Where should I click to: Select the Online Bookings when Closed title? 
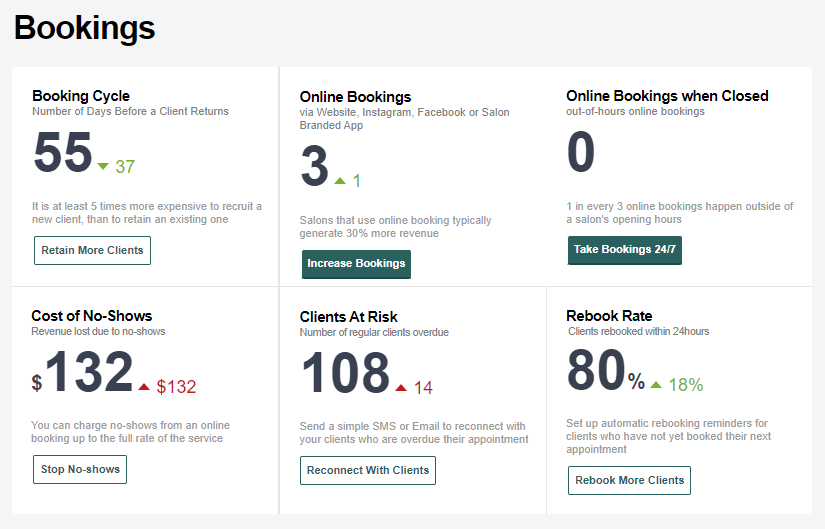(667, 96)
